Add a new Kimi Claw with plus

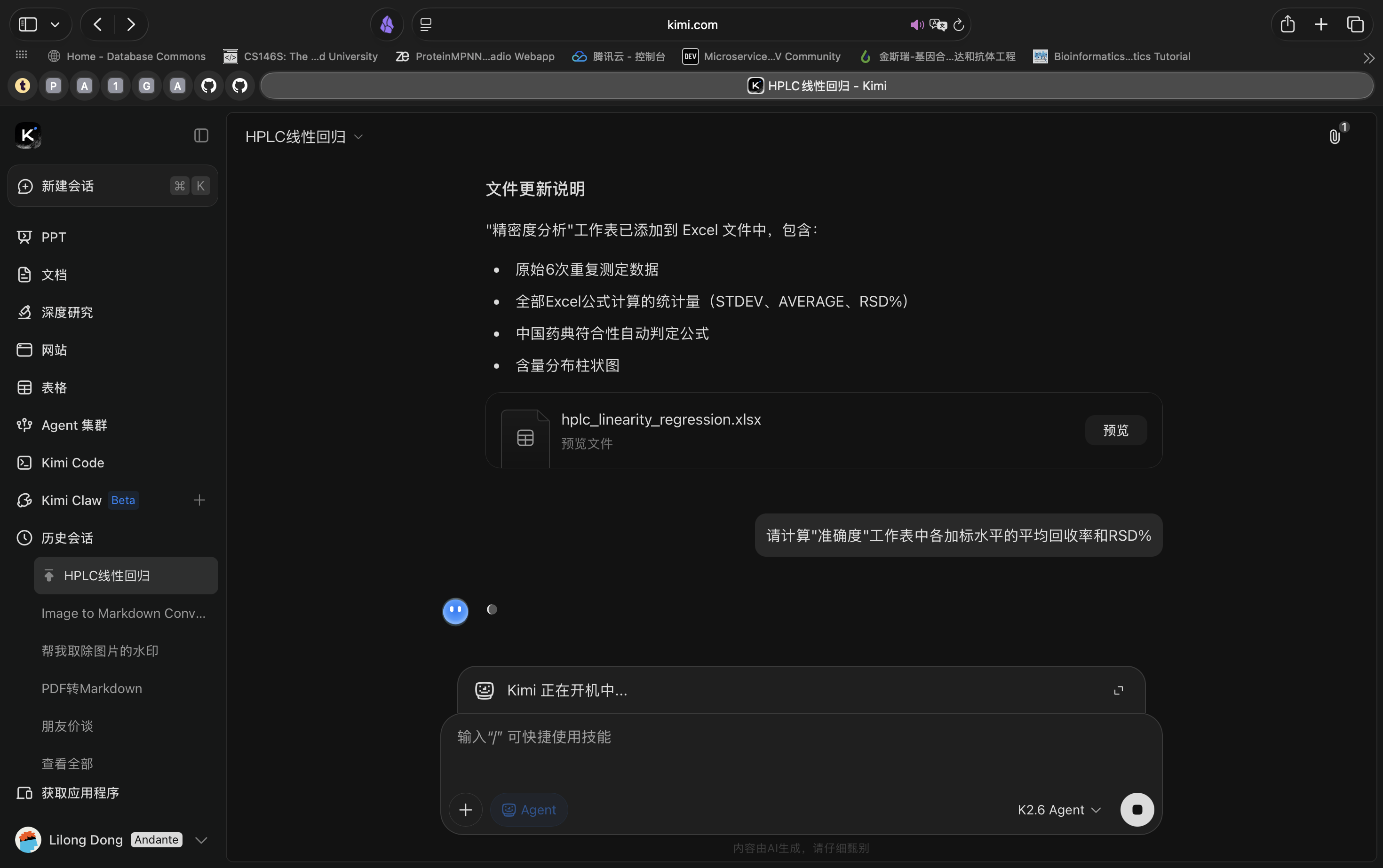tap(199, 500)
